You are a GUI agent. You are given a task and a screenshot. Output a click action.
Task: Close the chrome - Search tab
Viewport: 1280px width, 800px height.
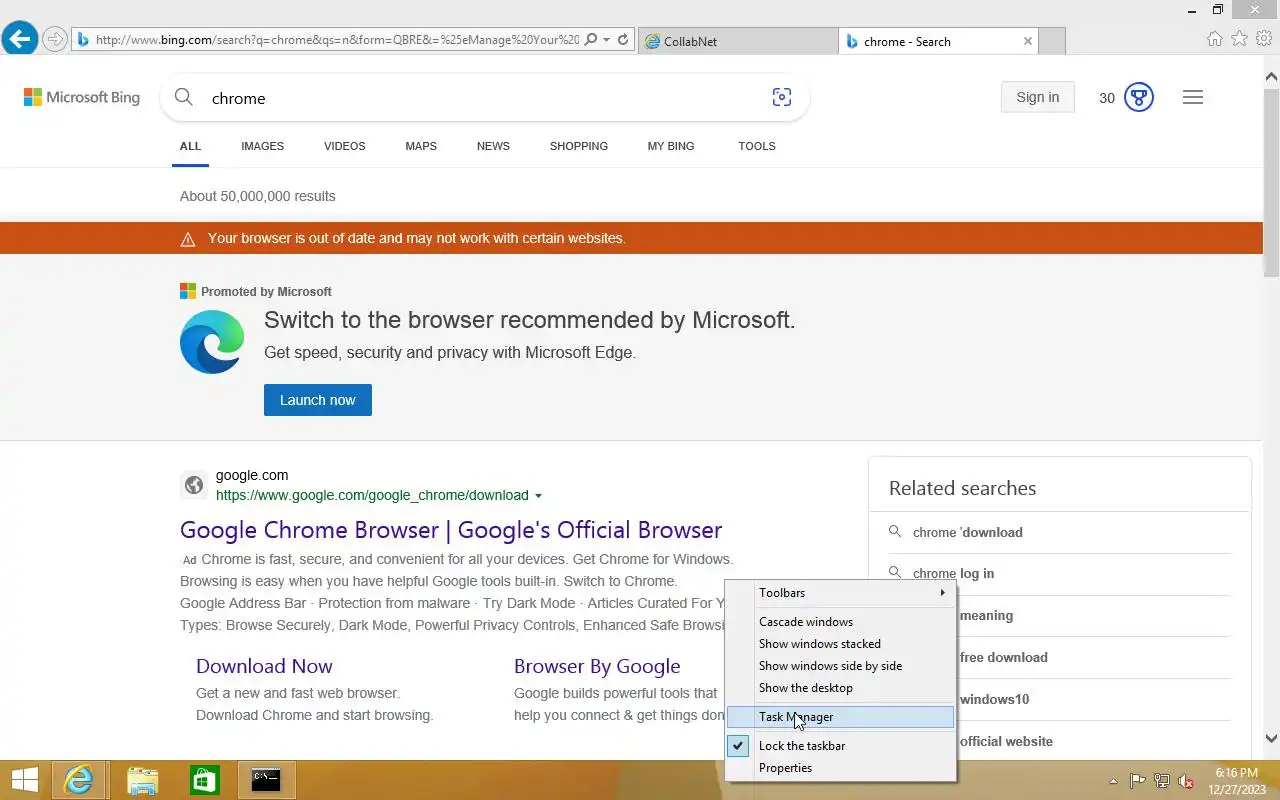[x=1027, y=41]
